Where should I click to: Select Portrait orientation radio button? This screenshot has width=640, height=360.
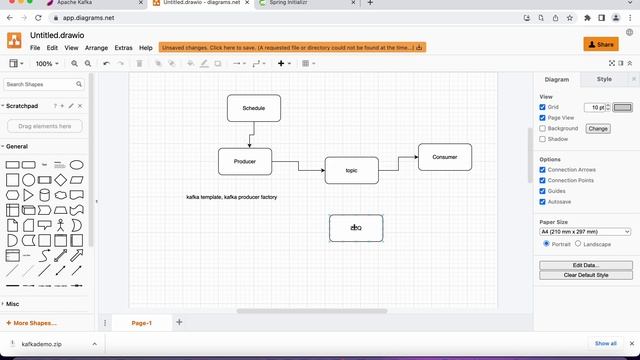point(547,243)
